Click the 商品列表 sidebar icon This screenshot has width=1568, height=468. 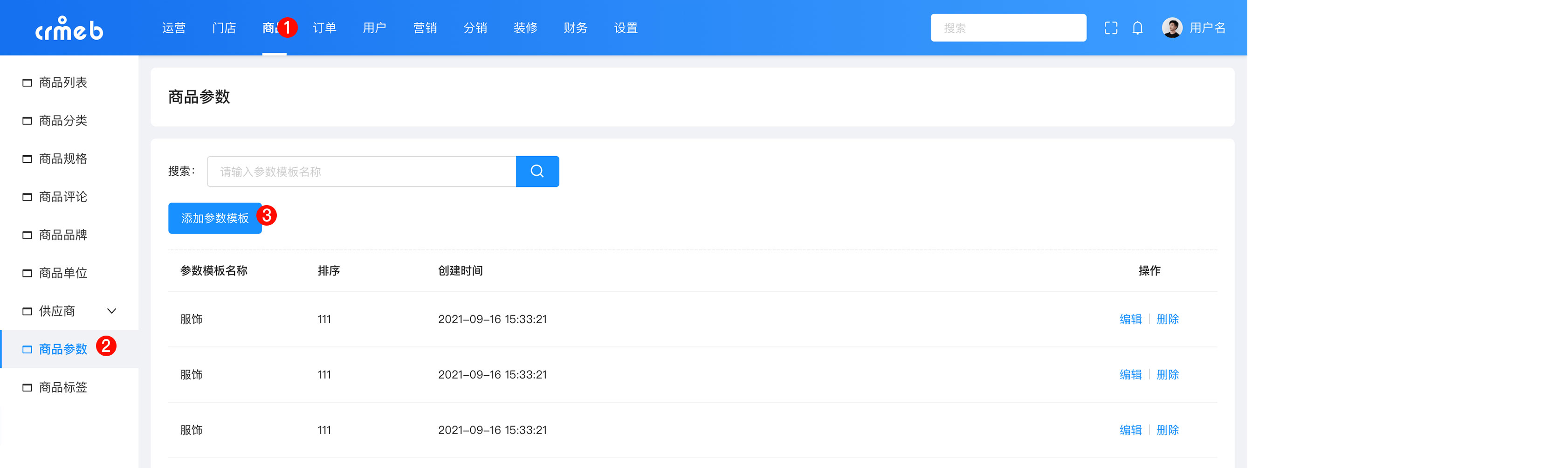pos(28,83)
